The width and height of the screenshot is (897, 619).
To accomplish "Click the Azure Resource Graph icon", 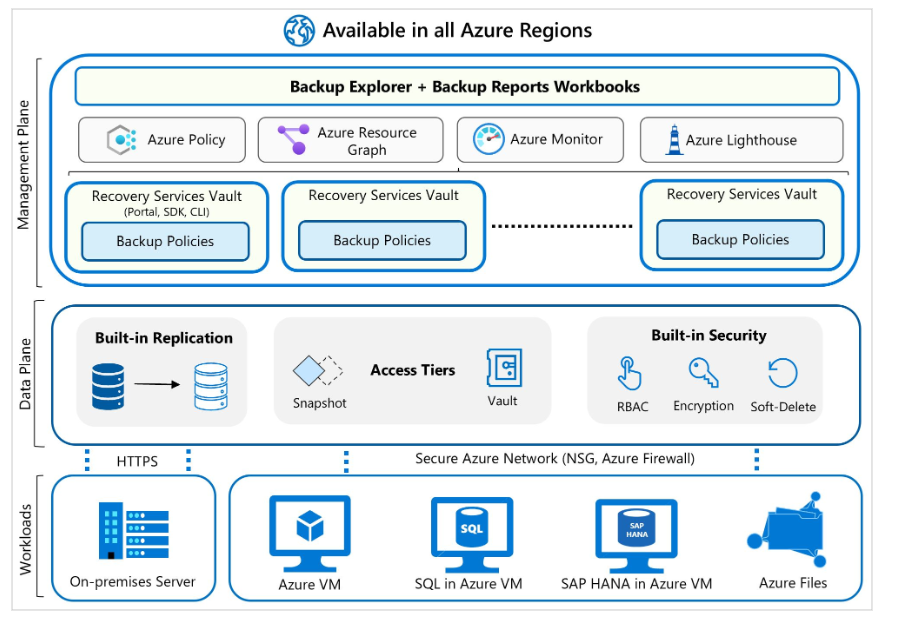I will (x=291, y=139).
